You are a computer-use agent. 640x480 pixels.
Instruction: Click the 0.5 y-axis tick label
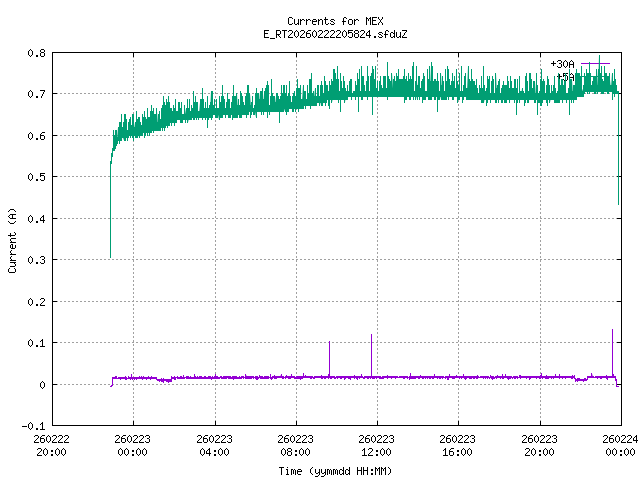35,177
